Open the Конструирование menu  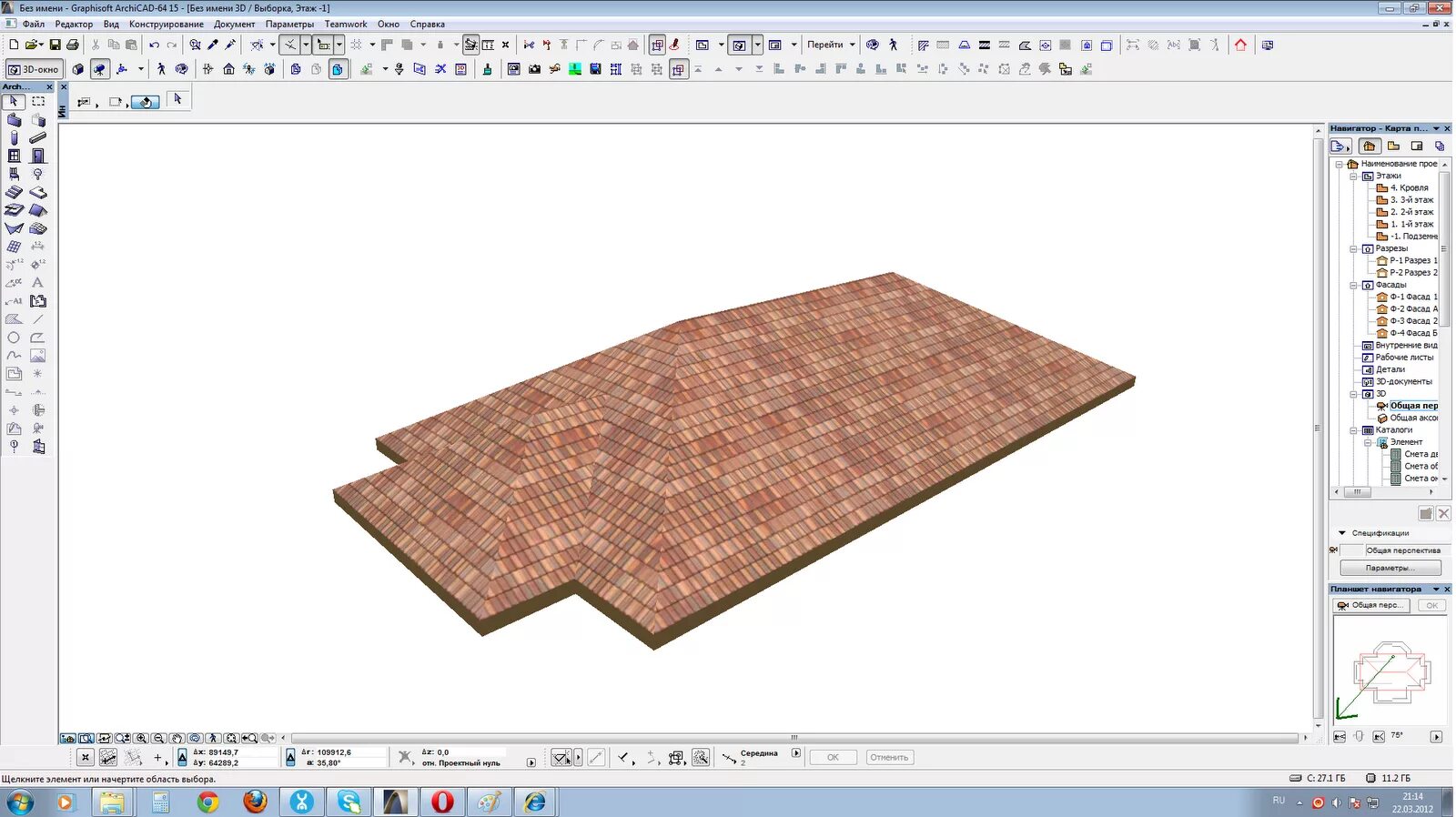[x=167, y=25]
